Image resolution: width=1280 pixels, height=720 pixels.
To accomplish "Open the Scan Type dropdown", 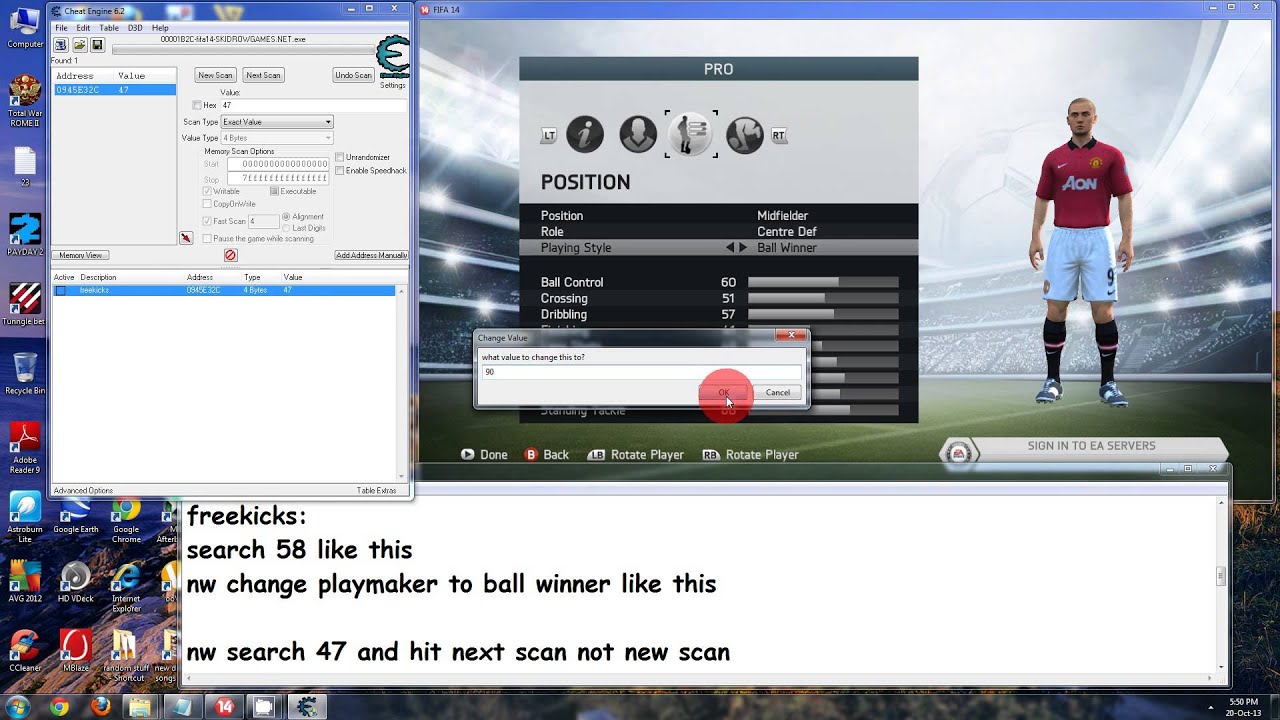I will [x=277, y=122].
